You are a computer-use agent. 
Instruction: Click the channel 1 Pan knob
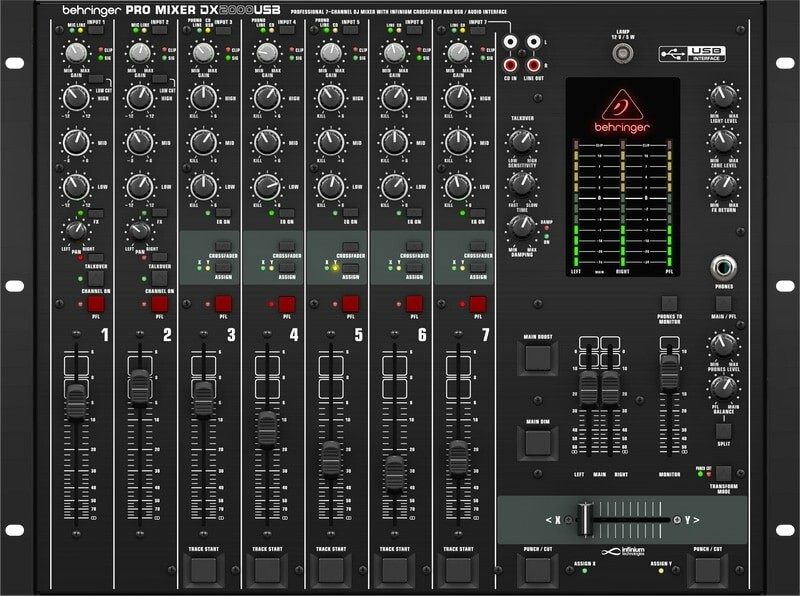(x=76, y=231)
